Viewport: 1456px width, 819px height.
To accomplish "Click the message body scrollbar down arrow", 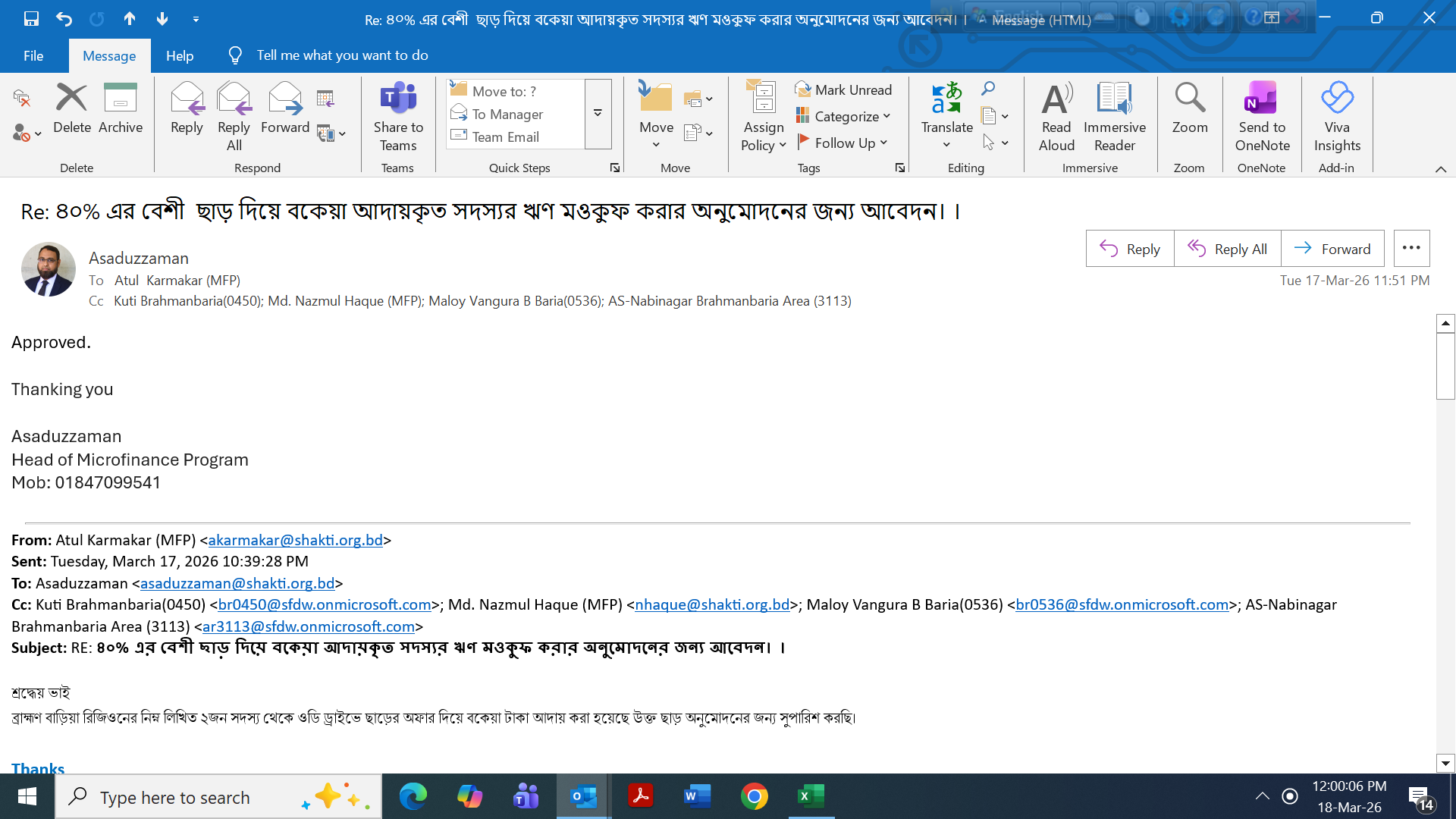I will pyautogui.click(x=1445, y=764).
